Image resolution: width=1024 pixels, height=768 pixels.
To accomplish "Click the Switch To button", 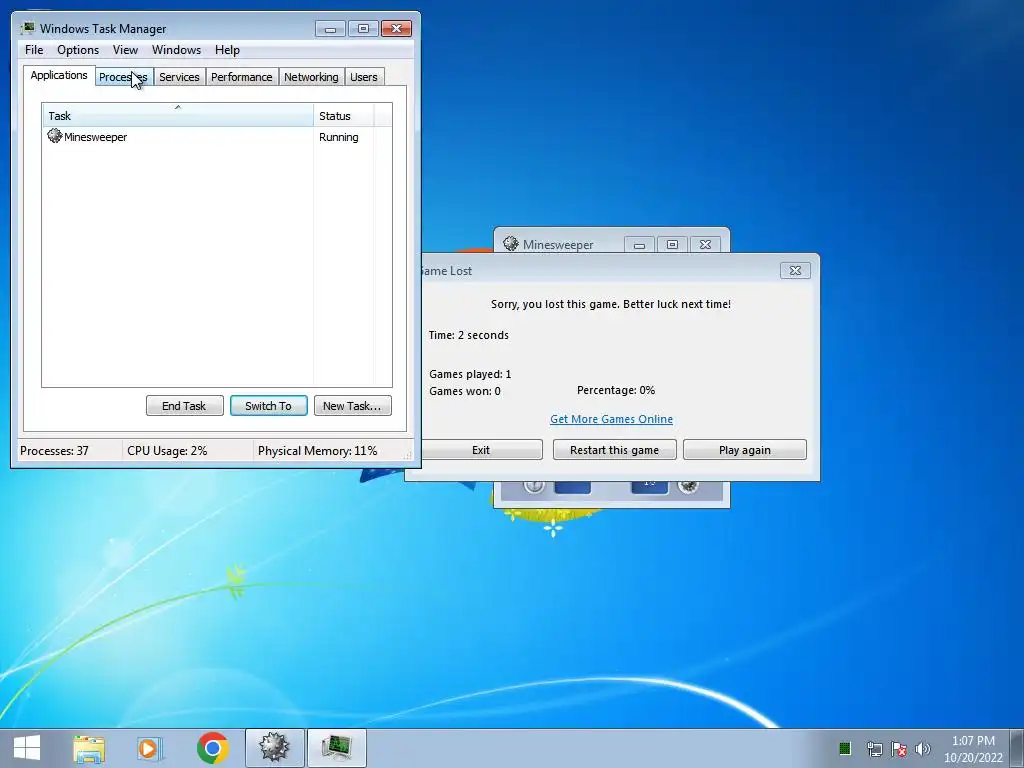I will [268, 406].
